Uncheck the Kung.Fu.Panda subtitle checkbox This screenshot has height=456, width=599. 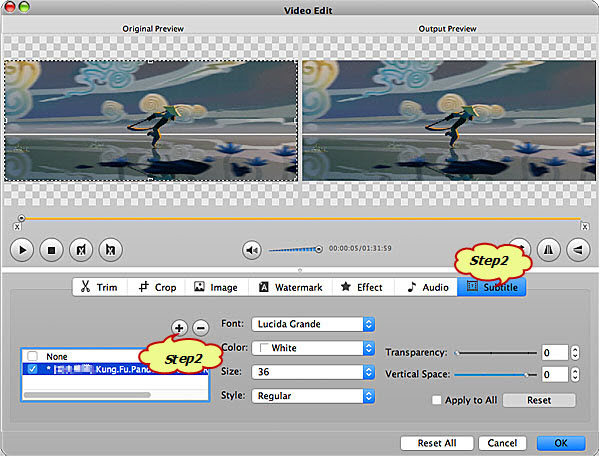tap(32, 369)
